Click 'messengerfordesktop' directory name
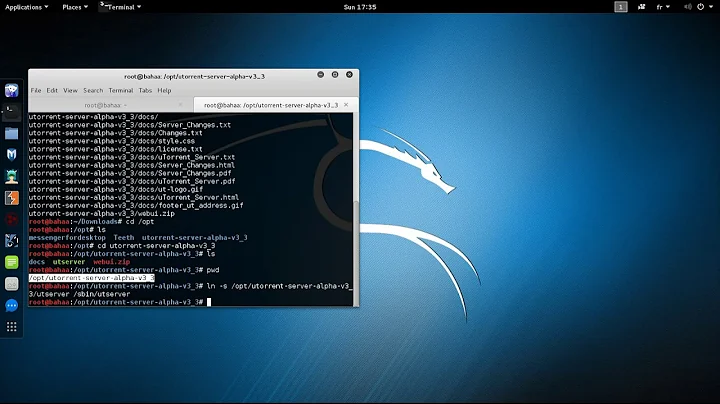 [67, 237]
